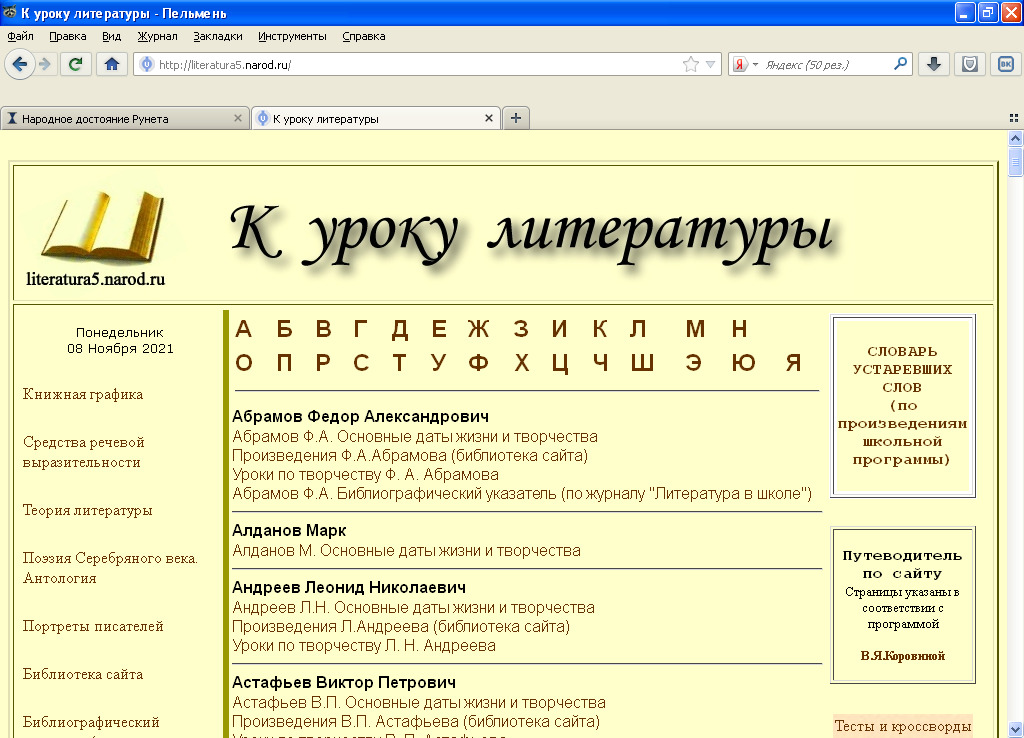Screen dimensions: 1024x738
Task: Close the К уроку литературы tab
Action: pos(489,118)
